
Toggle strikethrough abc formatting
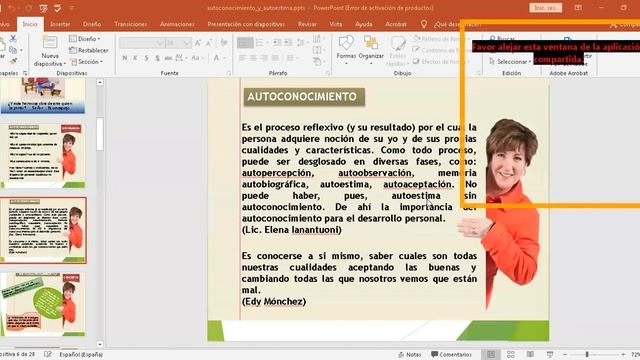tap(168, 58)
